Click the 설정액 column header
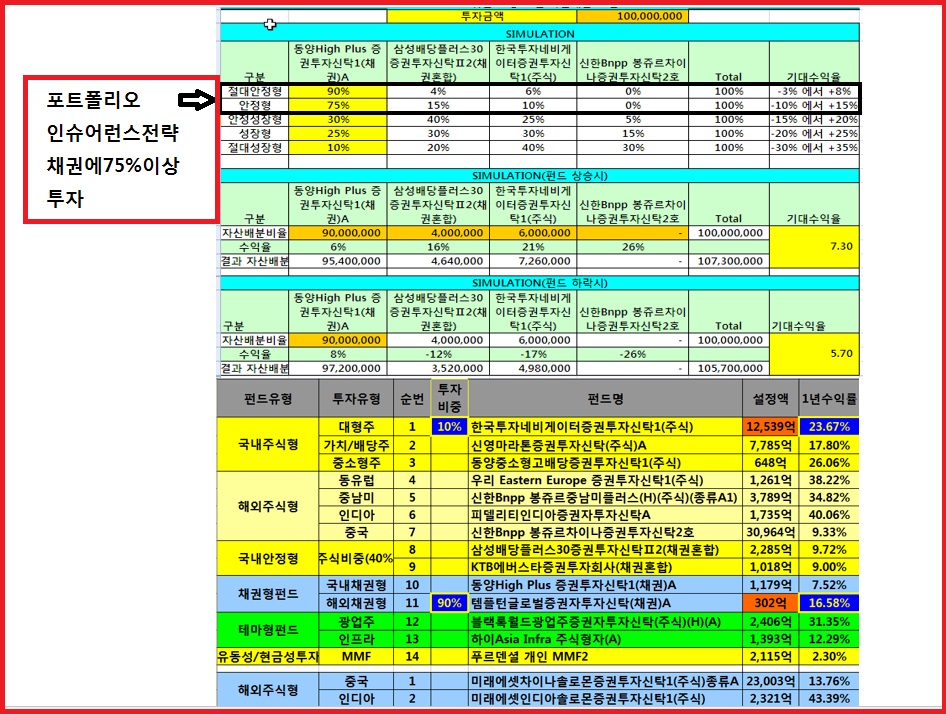946x714 pixels. point(770,398)
